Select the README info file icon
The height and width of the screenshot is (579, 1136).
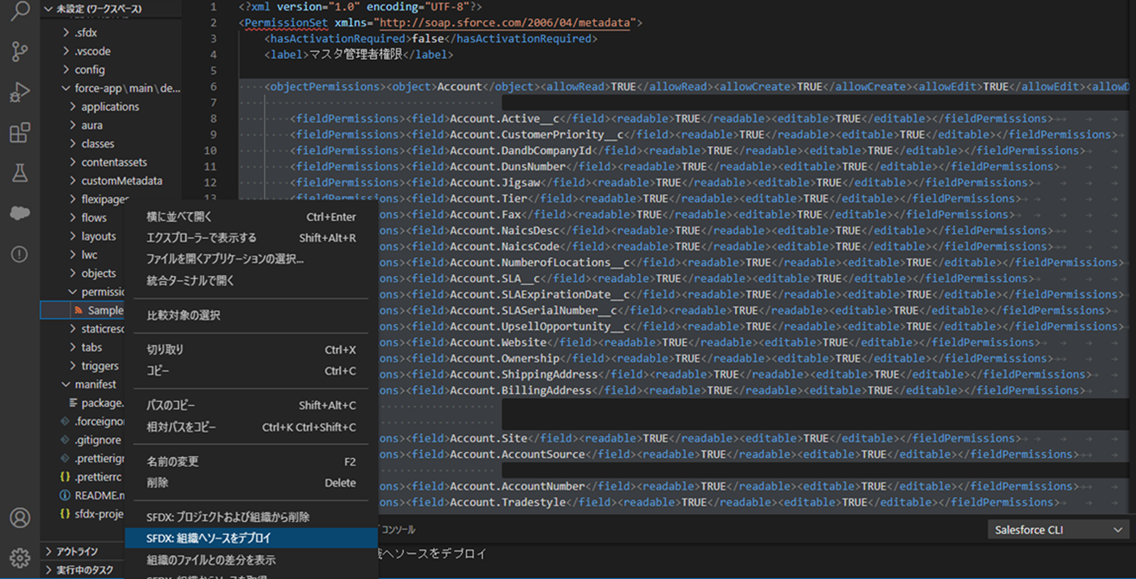(x=64, y=496)
